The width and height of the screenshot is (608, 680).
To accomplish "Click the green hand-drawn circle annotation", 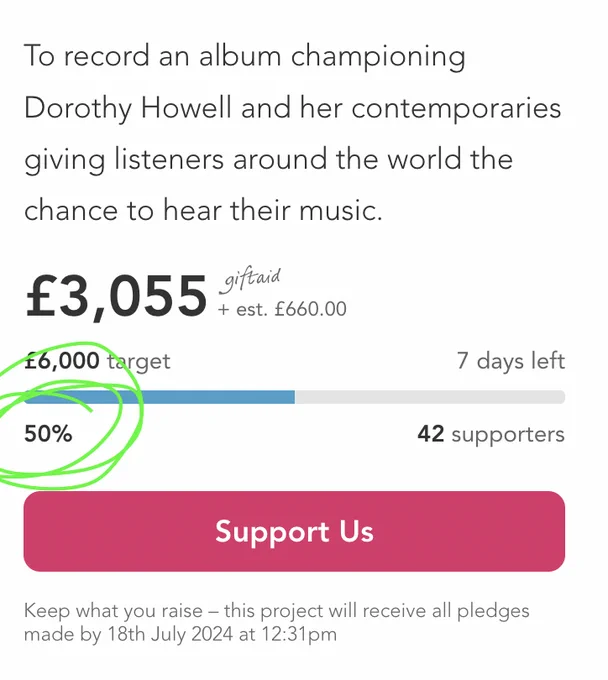I will coord(69,414).
